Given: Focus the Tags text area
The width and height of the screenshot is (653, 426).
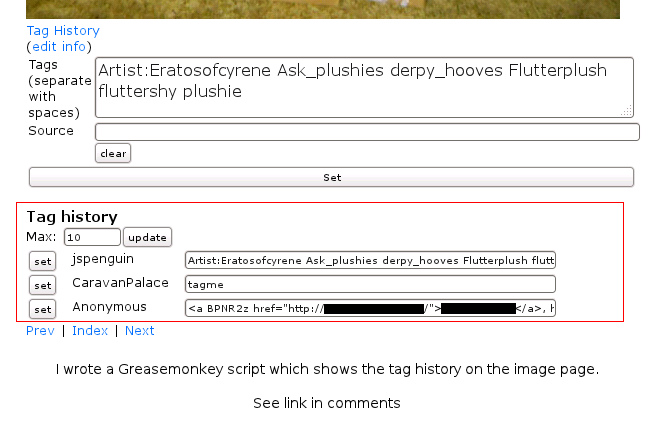Looking at the screenshot, I should pos(364,87).
